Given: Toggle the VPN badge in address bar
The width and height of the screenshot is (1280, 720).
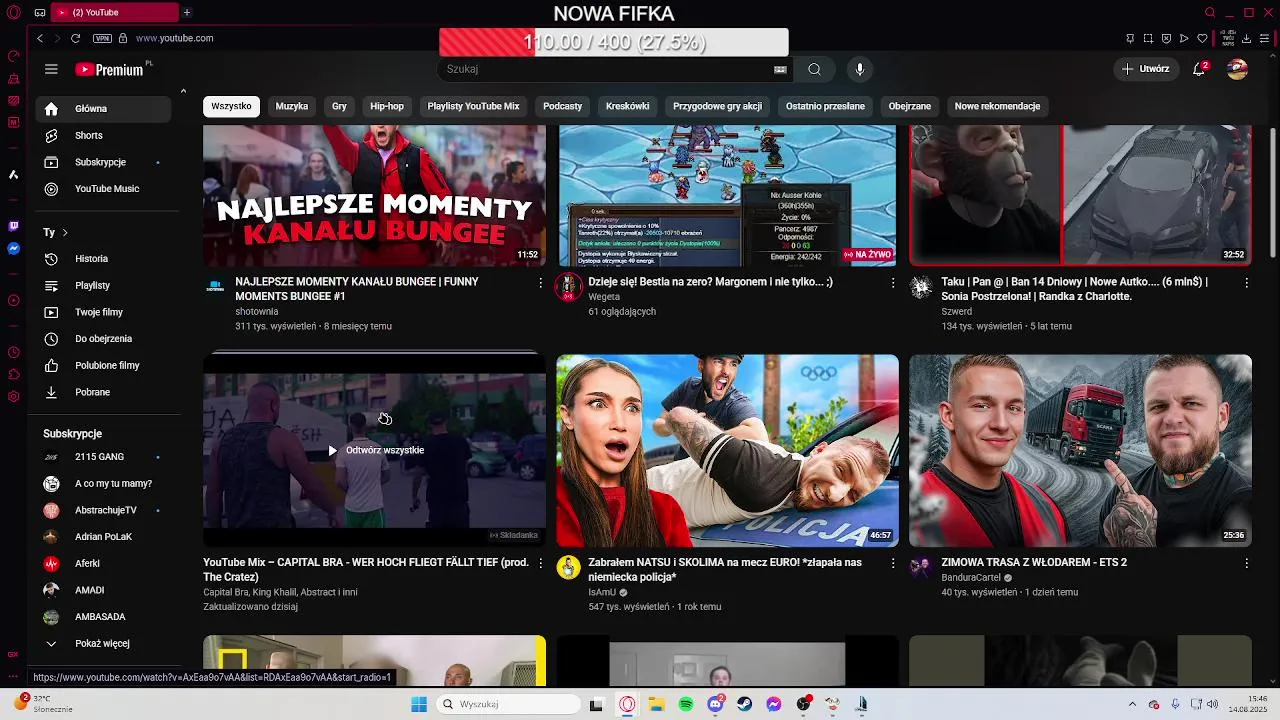Looking at the screenshot, I should point(102,38).
